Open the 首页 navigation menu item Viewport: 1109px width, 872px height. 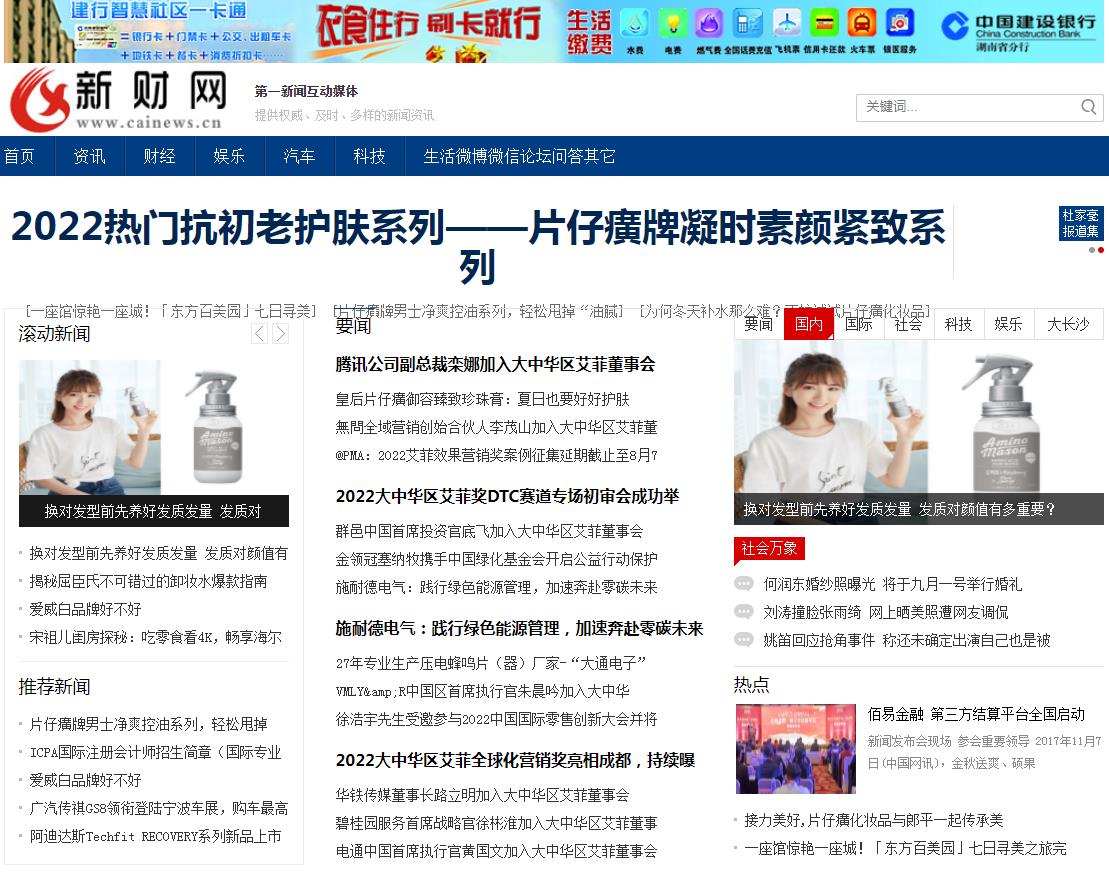pyautogui.click(x=19, y=156)
